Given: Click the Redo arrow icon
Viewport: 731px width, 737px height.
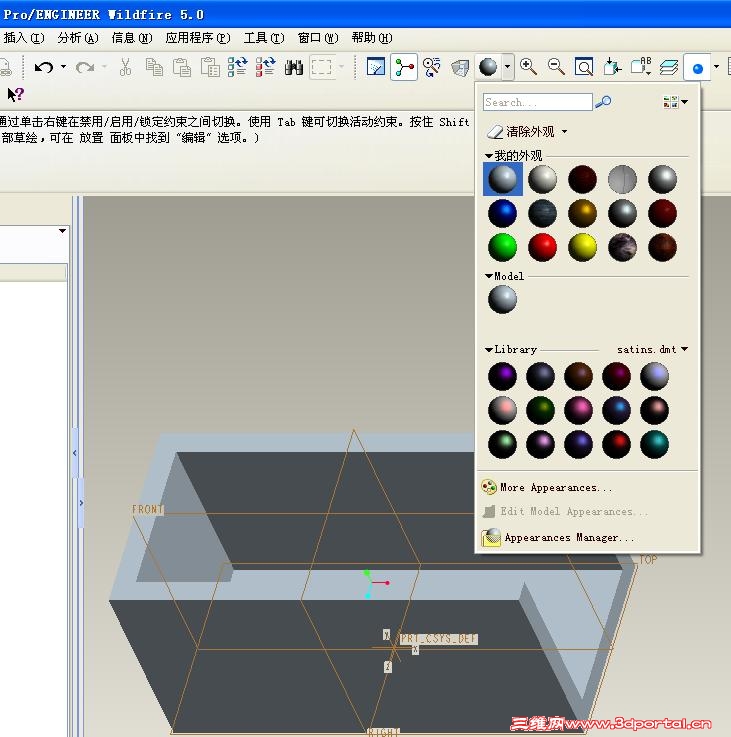Looking at the screenshot, I should click(85, 67).
